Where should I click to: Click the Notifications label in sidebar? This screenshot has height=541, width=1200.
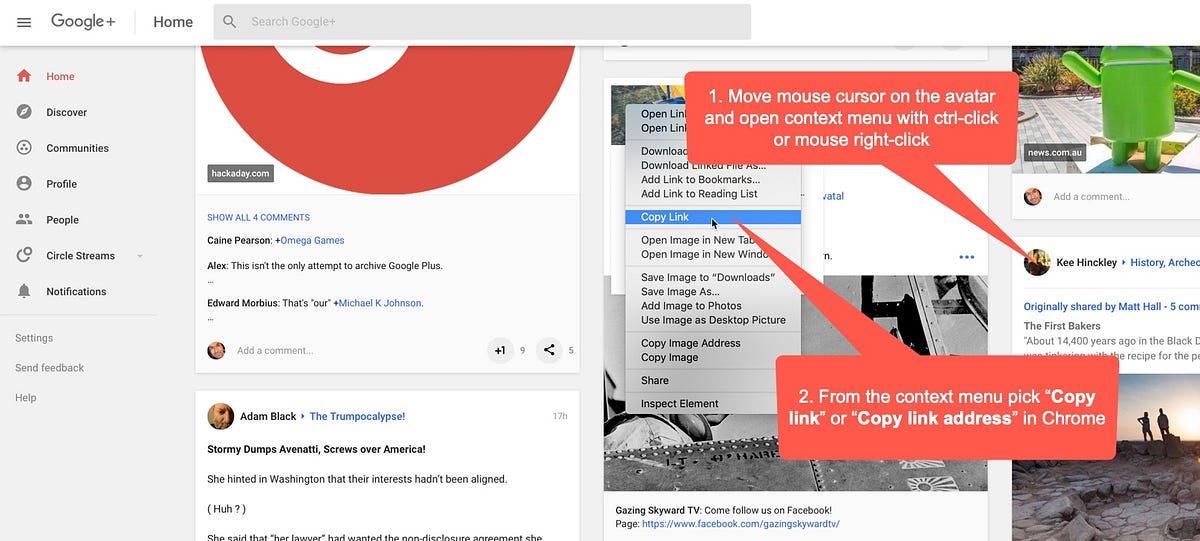(76, 292)
